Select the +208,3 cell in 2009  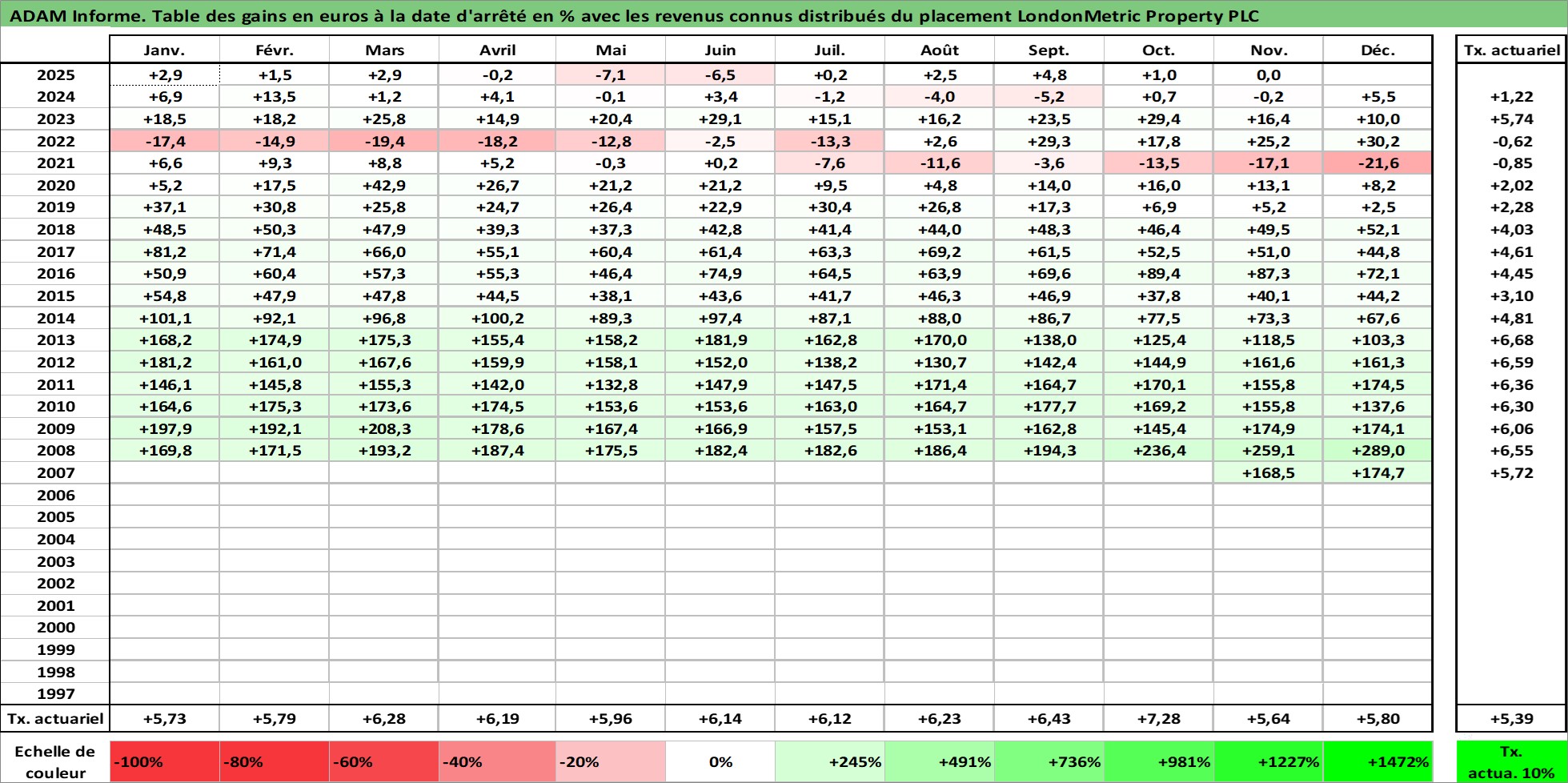point(384,428)
